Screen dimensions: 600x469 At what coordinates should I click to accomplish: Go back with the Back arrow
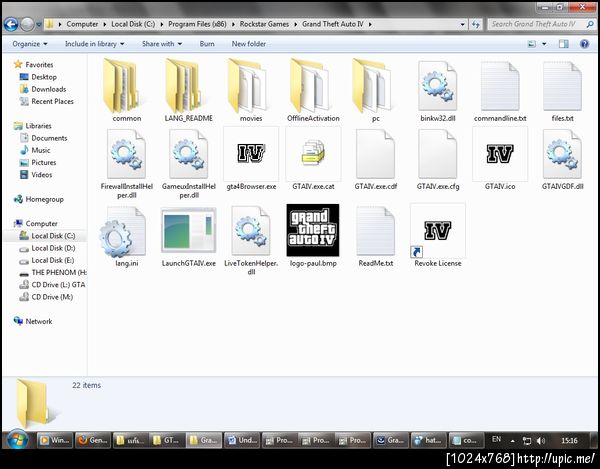(x=11, y=24)
